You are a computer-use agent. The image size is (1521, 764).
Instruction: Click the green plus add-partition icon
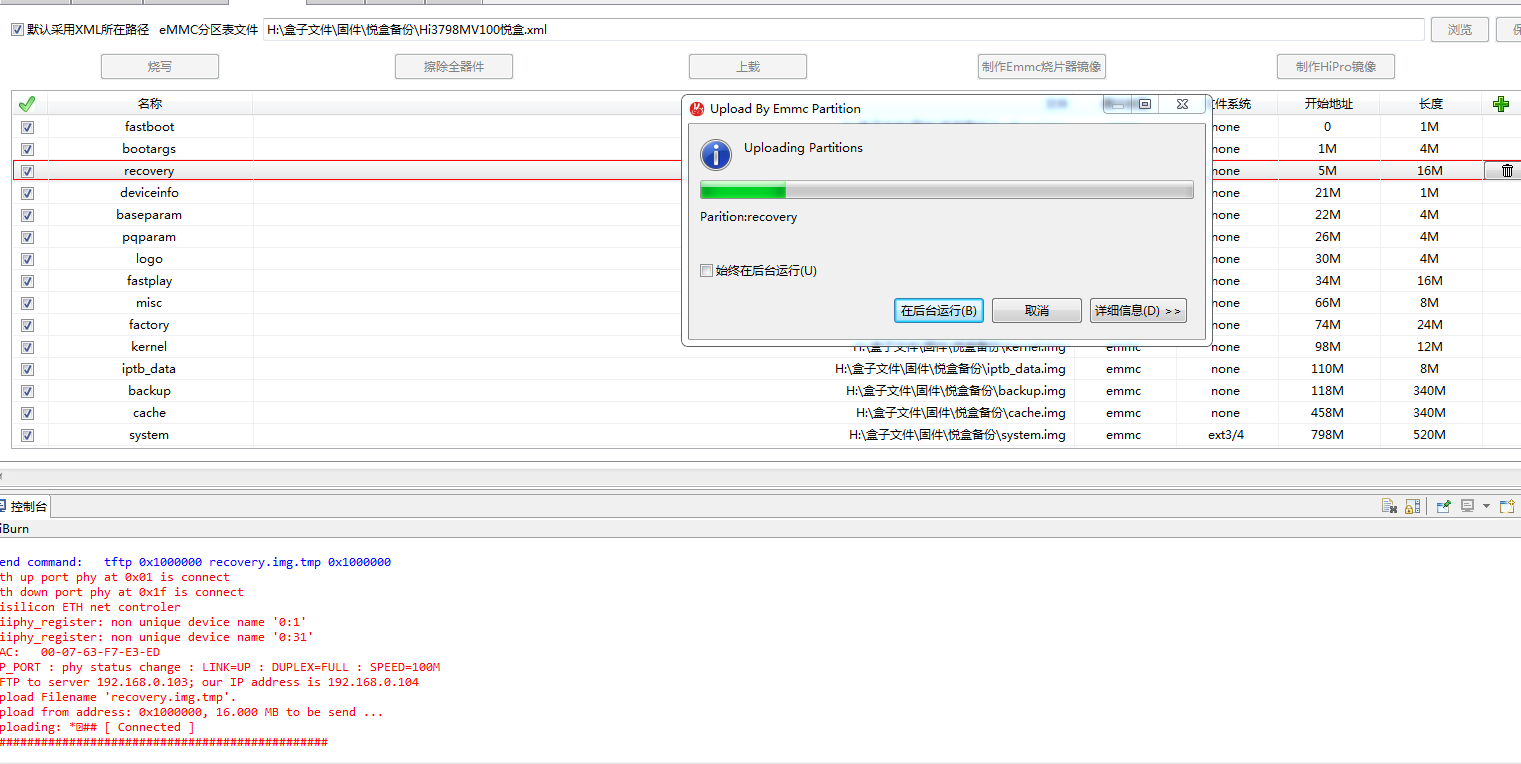(1500, 104)
